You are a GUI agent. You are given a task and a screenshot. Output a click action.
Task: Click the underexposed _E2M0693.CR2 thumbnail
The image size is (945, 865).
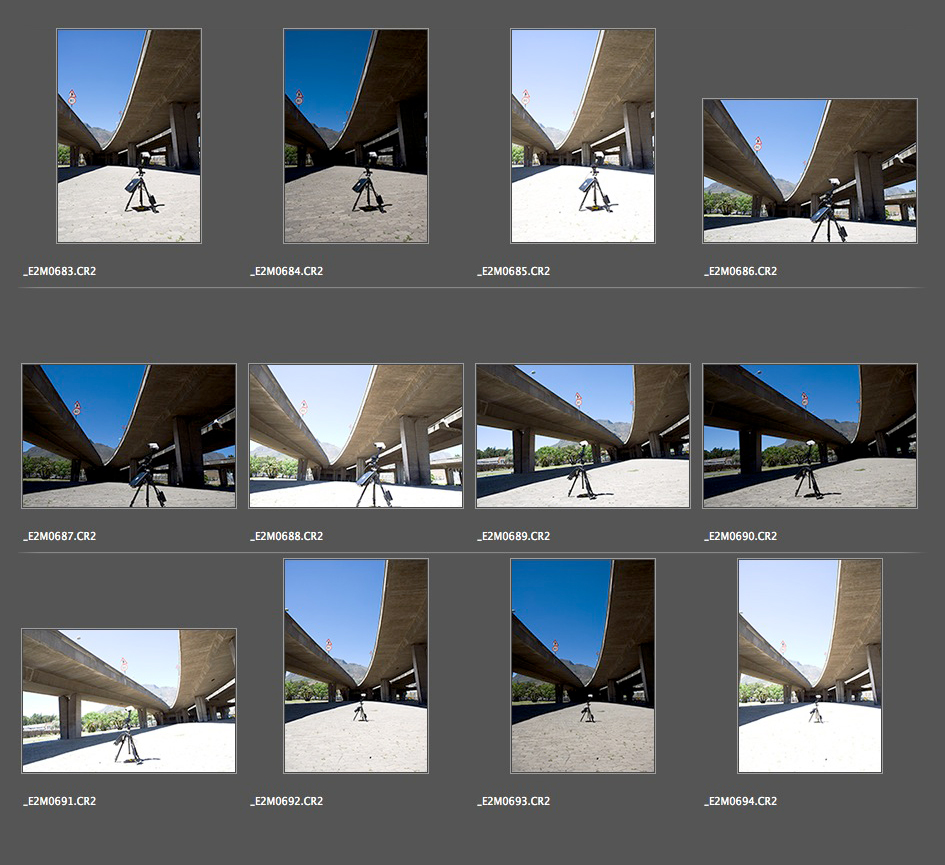pyautogui.click(x=583, y=666)
